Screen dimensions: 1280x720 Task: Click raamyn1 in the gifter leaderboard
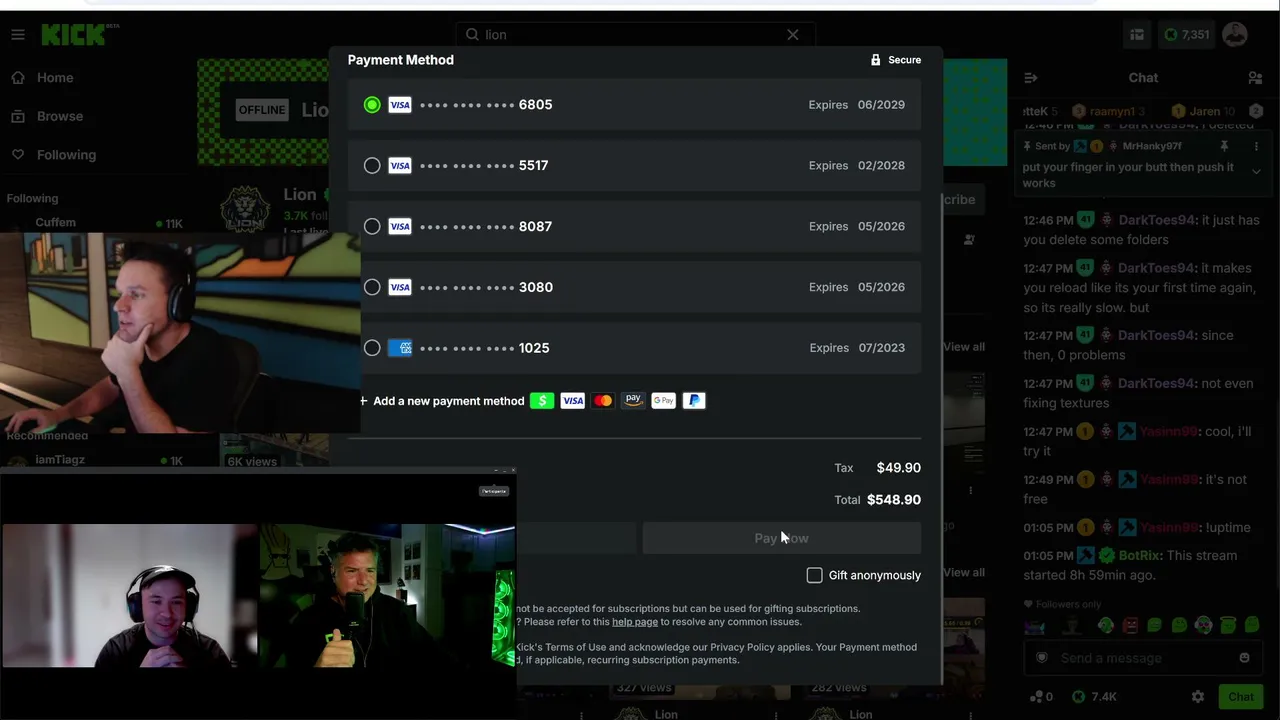point(1112,112)
